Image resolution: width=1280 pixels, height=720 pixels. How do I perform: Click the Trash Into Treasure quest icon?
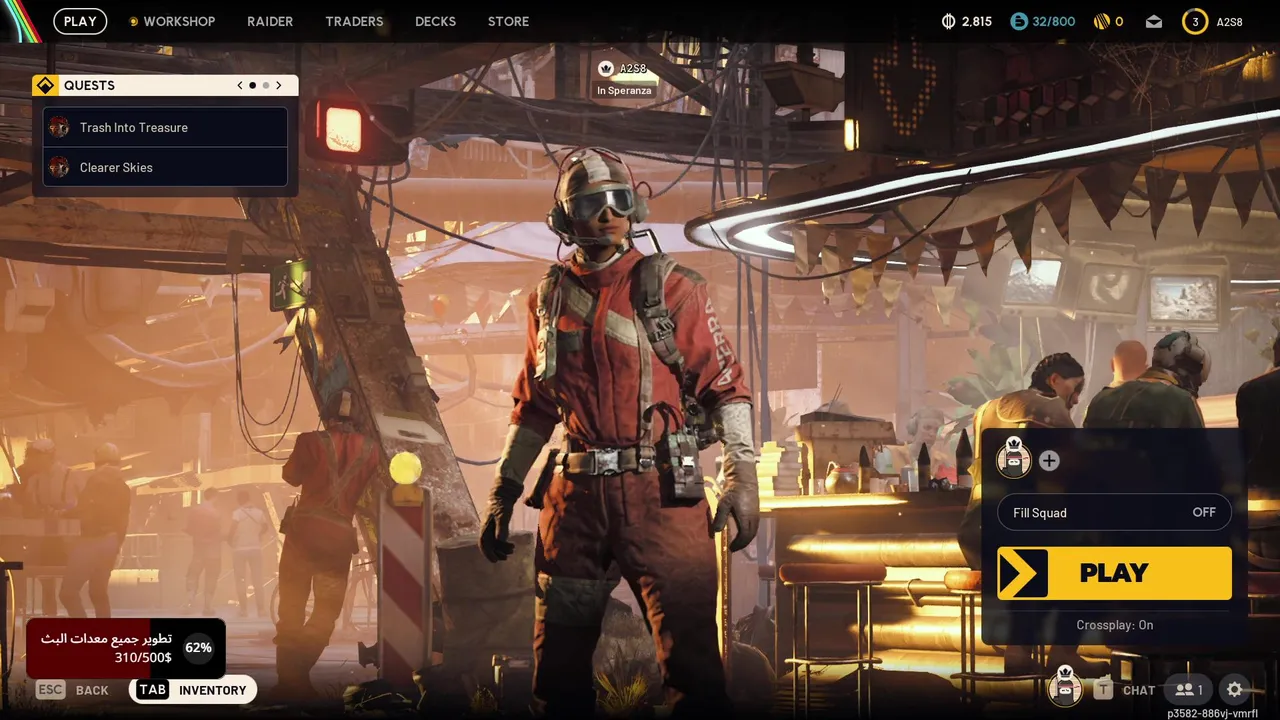point(59,127)
